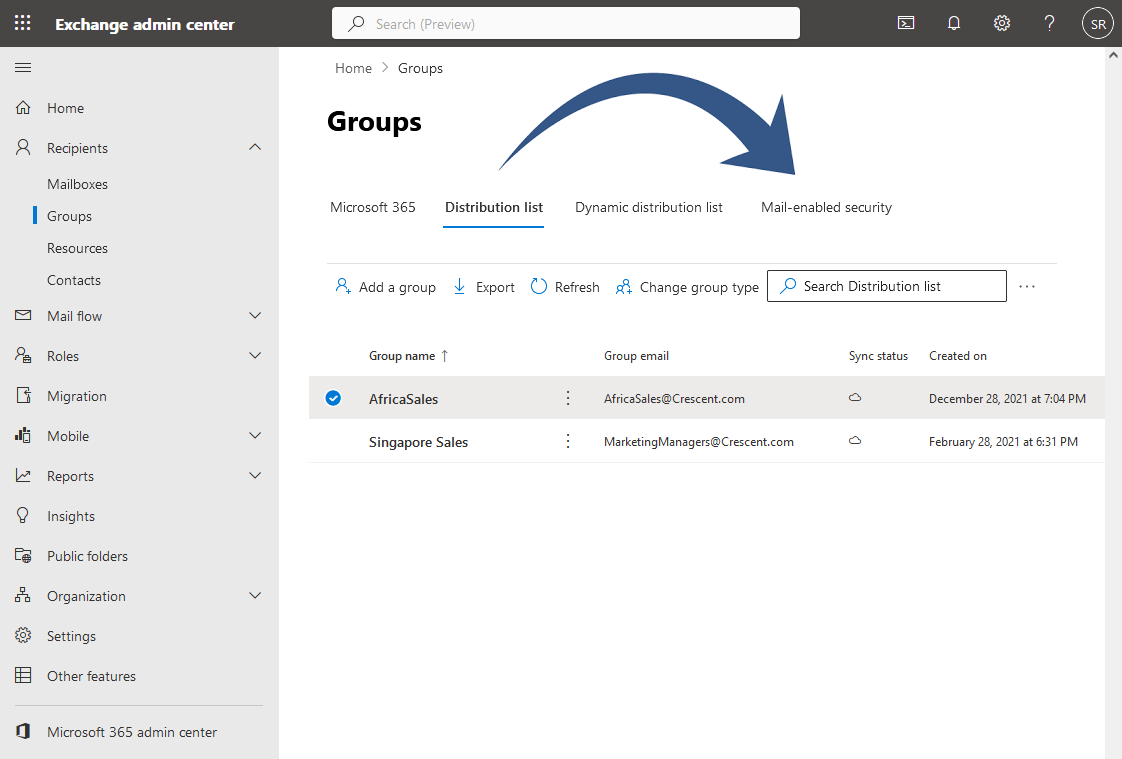Open the Cloud Shell terminal icon
The image size is (1122, 759).
906,22
